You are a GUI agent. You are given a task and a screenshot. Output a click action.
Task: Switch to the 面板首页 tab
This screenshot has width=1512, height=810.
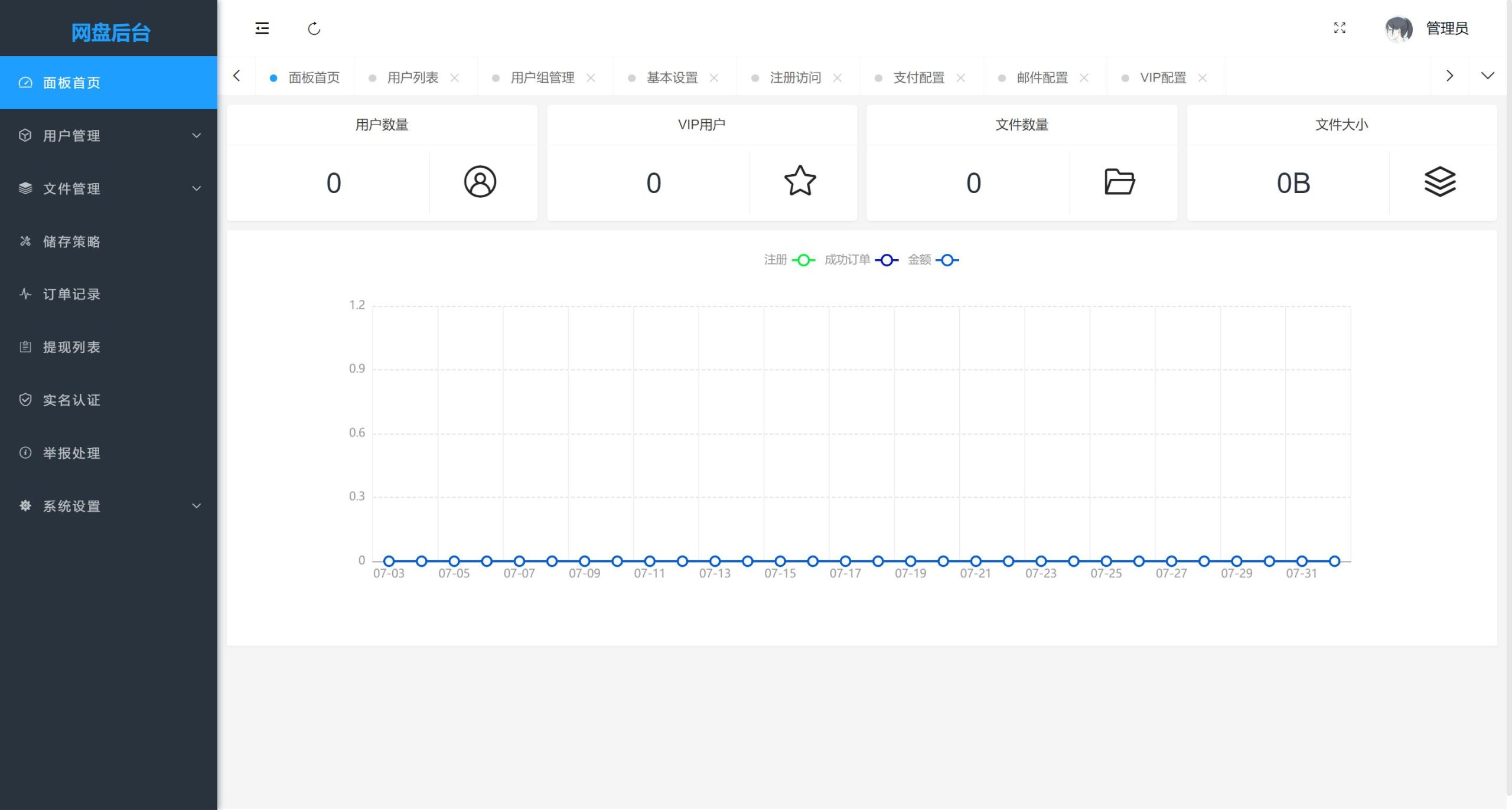click(305, 77)
